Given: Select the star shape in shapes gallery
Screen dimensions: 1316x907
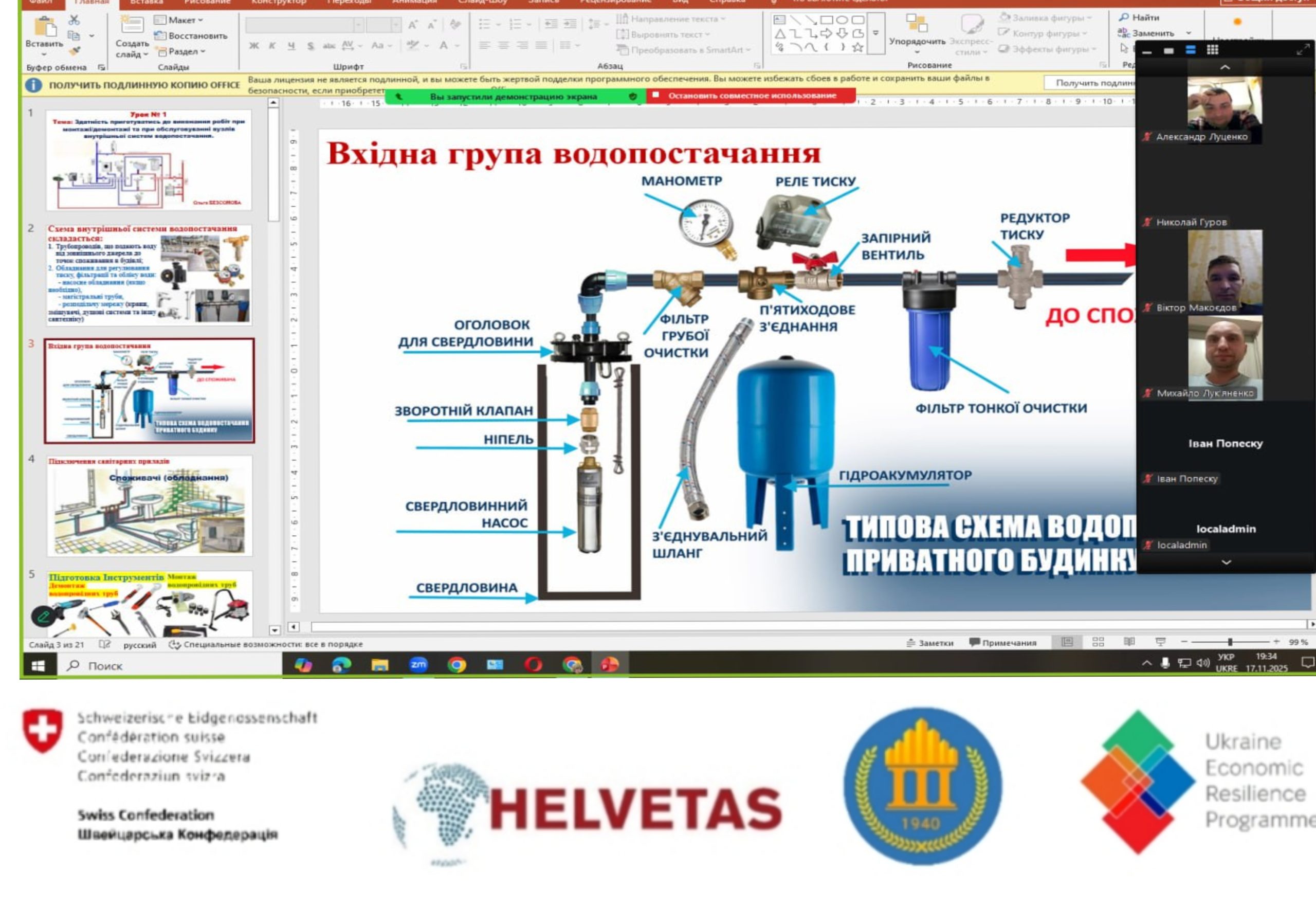Looking at the screenshot, I should point(857,48).
